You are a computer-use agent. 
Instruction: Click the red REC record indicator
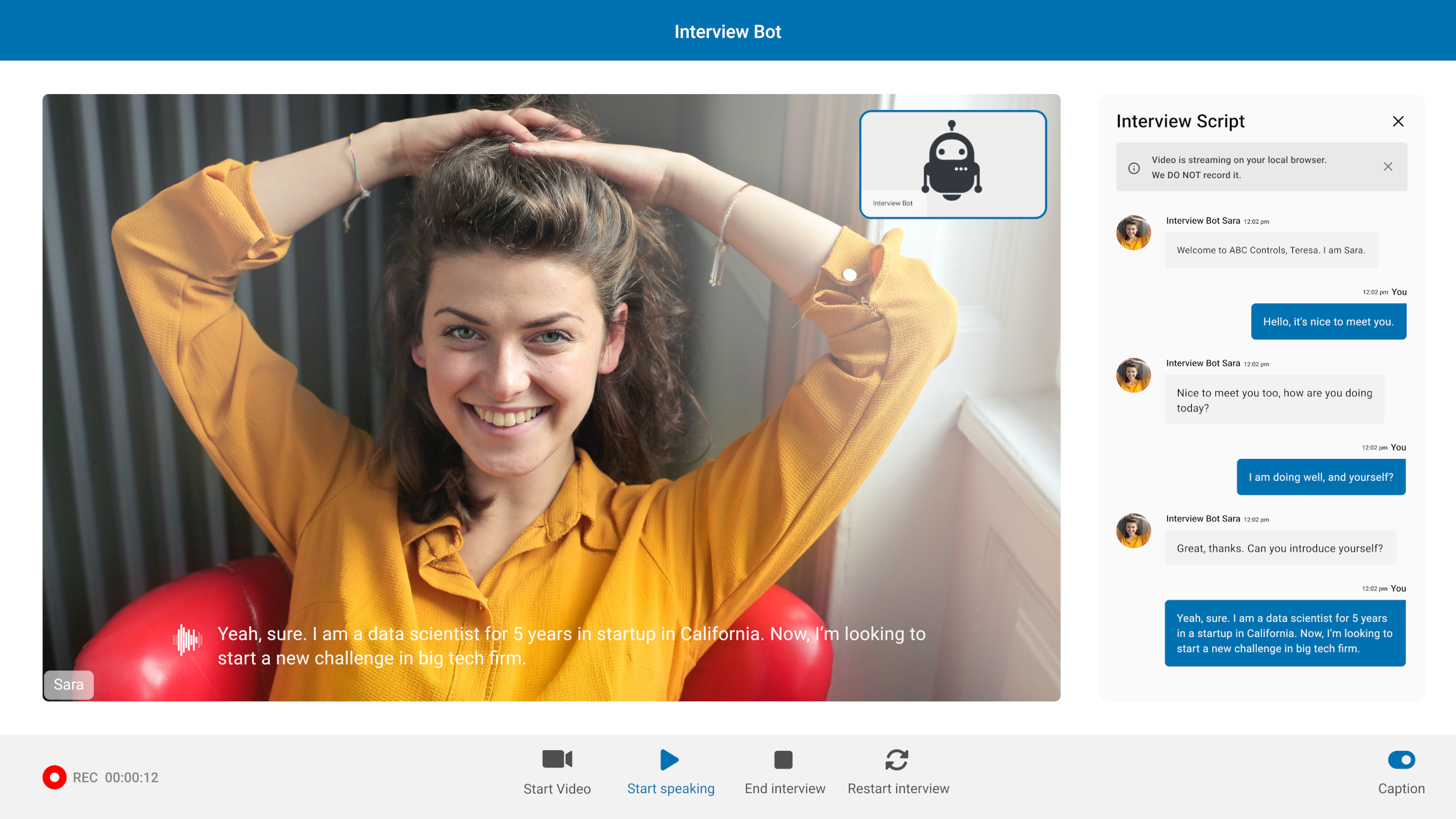pos(54,777)
